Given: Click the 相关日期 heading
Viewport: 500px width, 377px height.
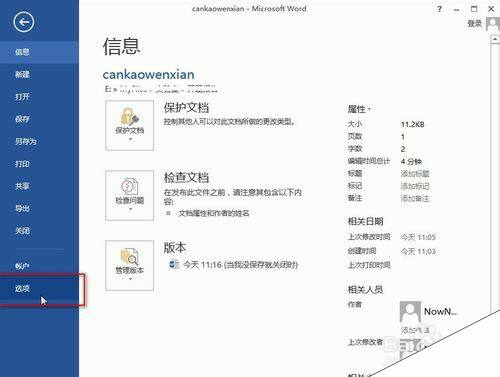Looking at the screenshot, I should [x=365, y=221].
